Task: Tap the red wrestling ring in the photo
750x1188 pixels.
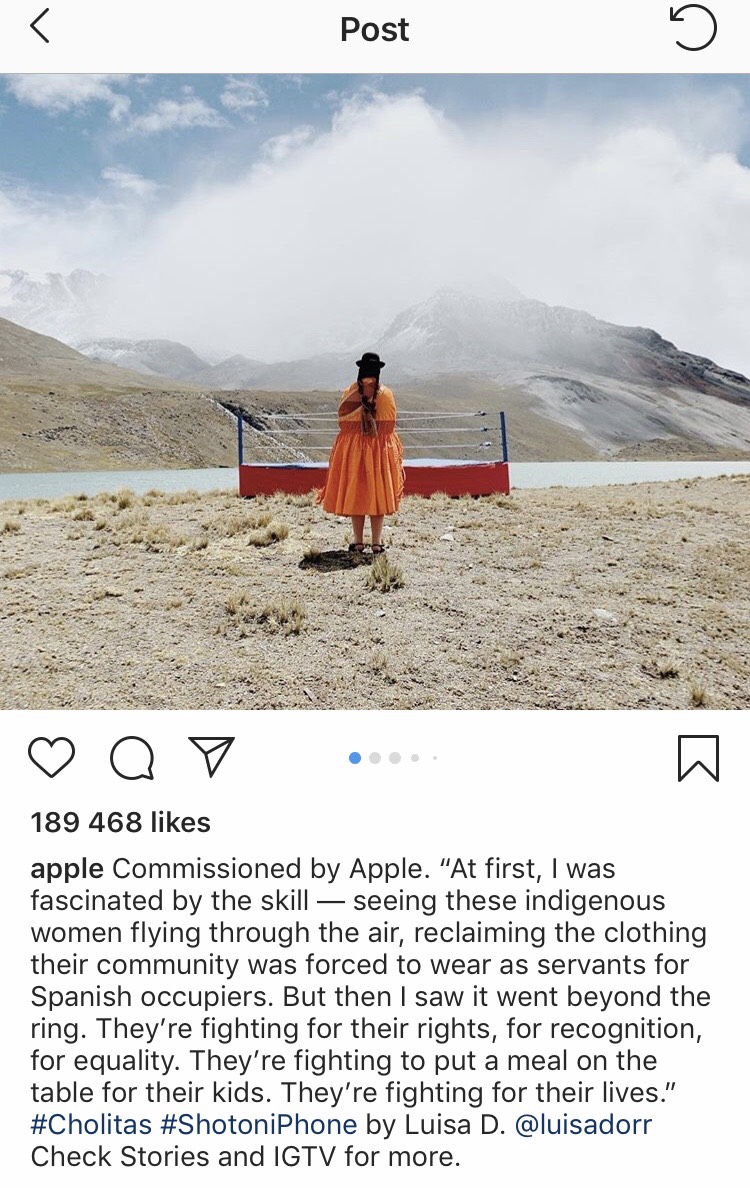Action: click(374, 455)
